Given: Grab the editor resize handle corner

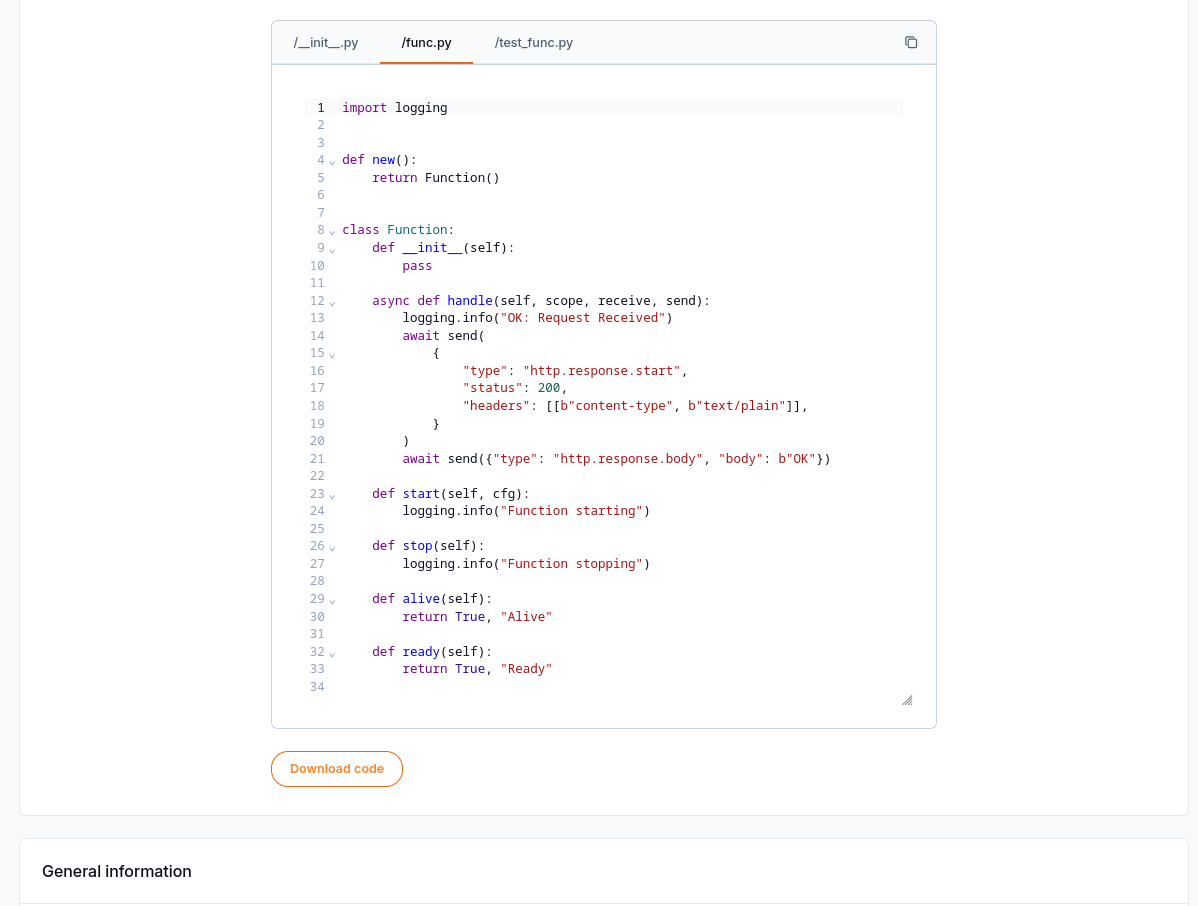Looking at the screenshot, I should [x=907, y=701].
